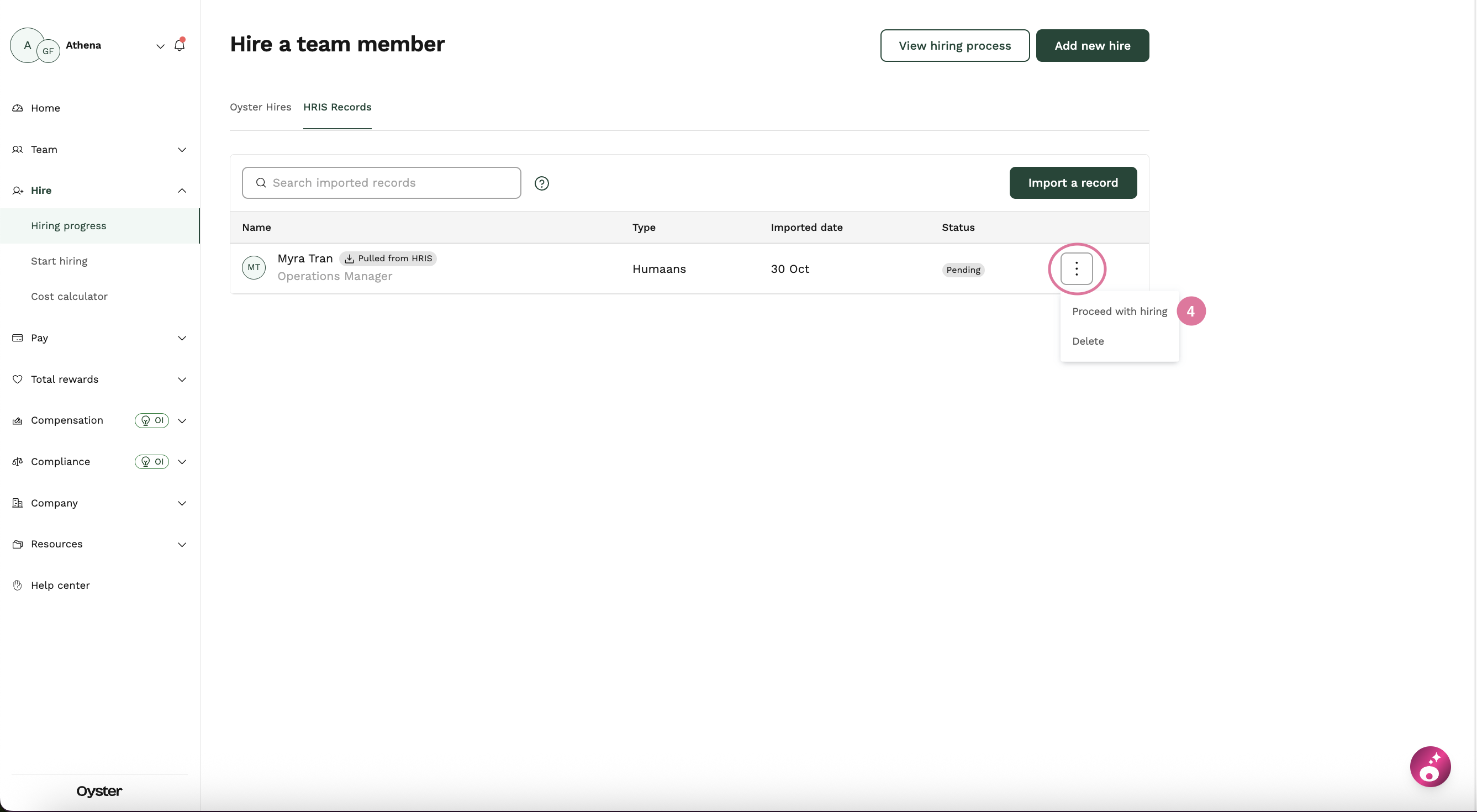Open the notifications bell
Screen dimensions: 1477x812
180,45
